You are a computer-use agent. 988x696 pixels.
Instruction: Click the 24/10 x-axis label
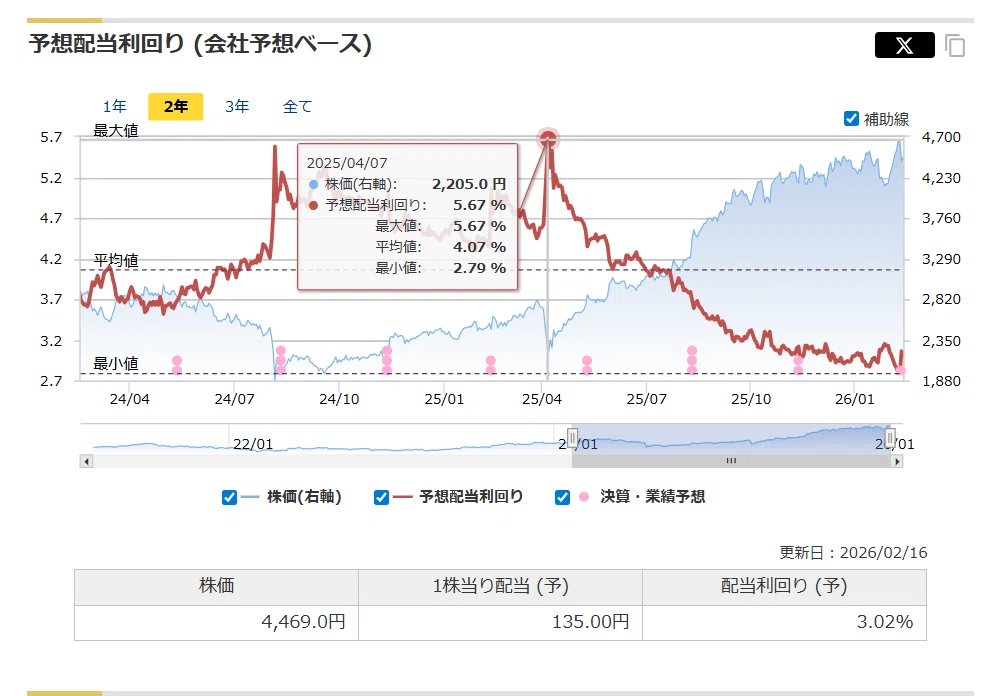tap(339, 399)
